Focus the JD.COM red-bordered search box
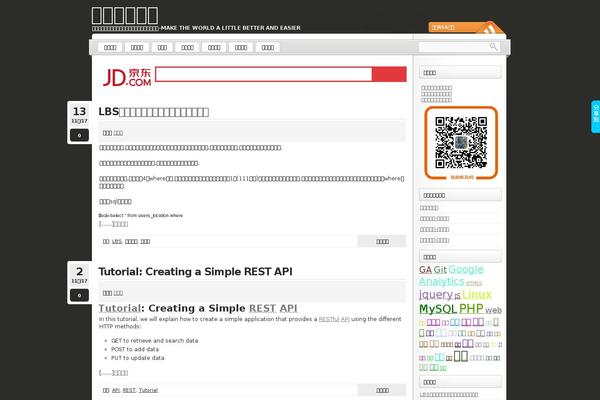 pos(263,74)
